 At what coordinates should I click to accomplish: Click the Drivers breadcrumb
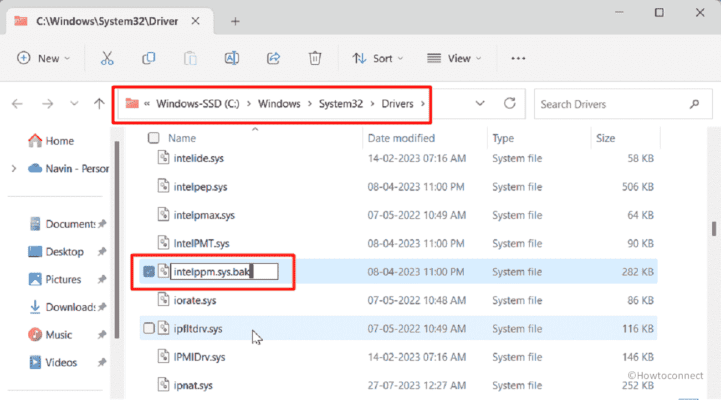[397, 104]
